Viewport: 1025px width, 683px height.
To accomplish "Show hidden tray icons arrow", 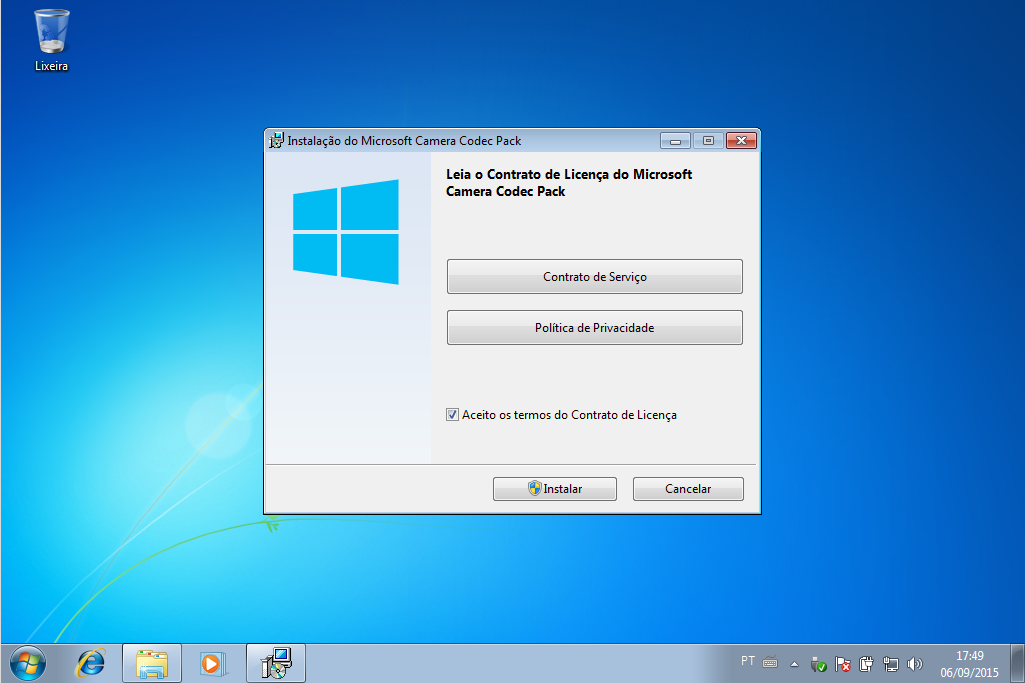I will 794,665.
